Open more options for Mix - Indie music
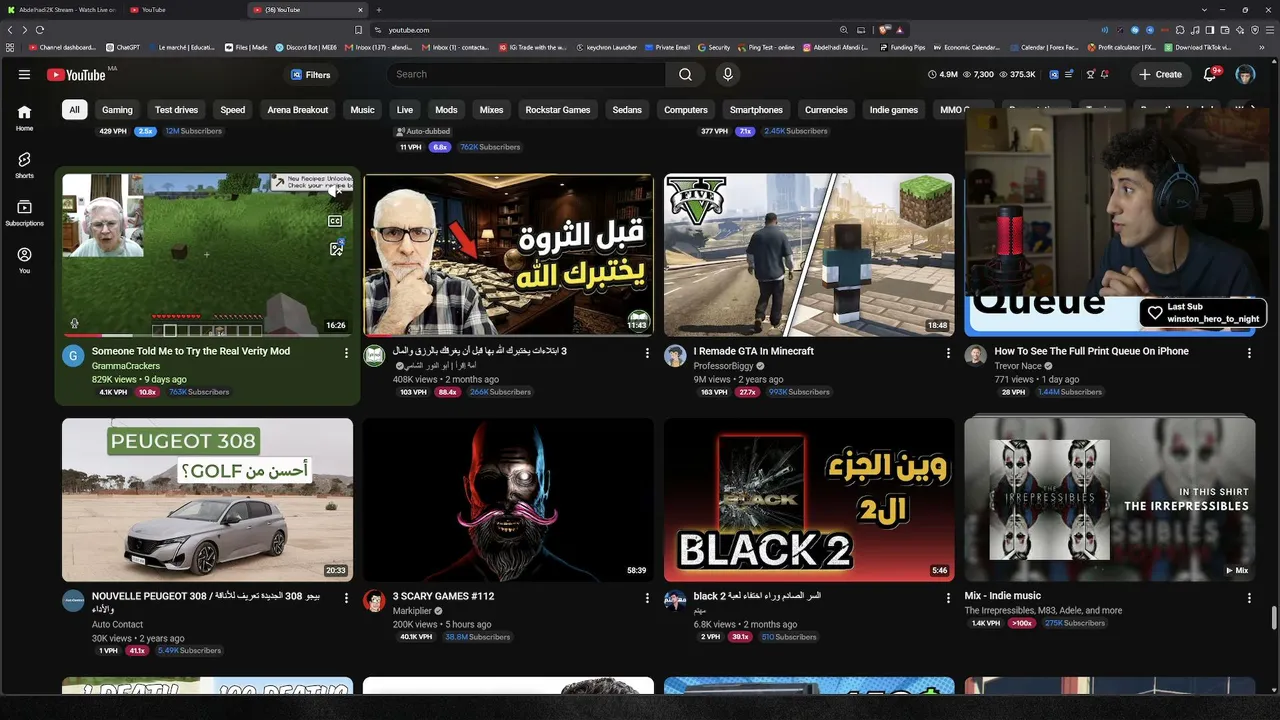1280x720 pixels. pos(1249,598)
